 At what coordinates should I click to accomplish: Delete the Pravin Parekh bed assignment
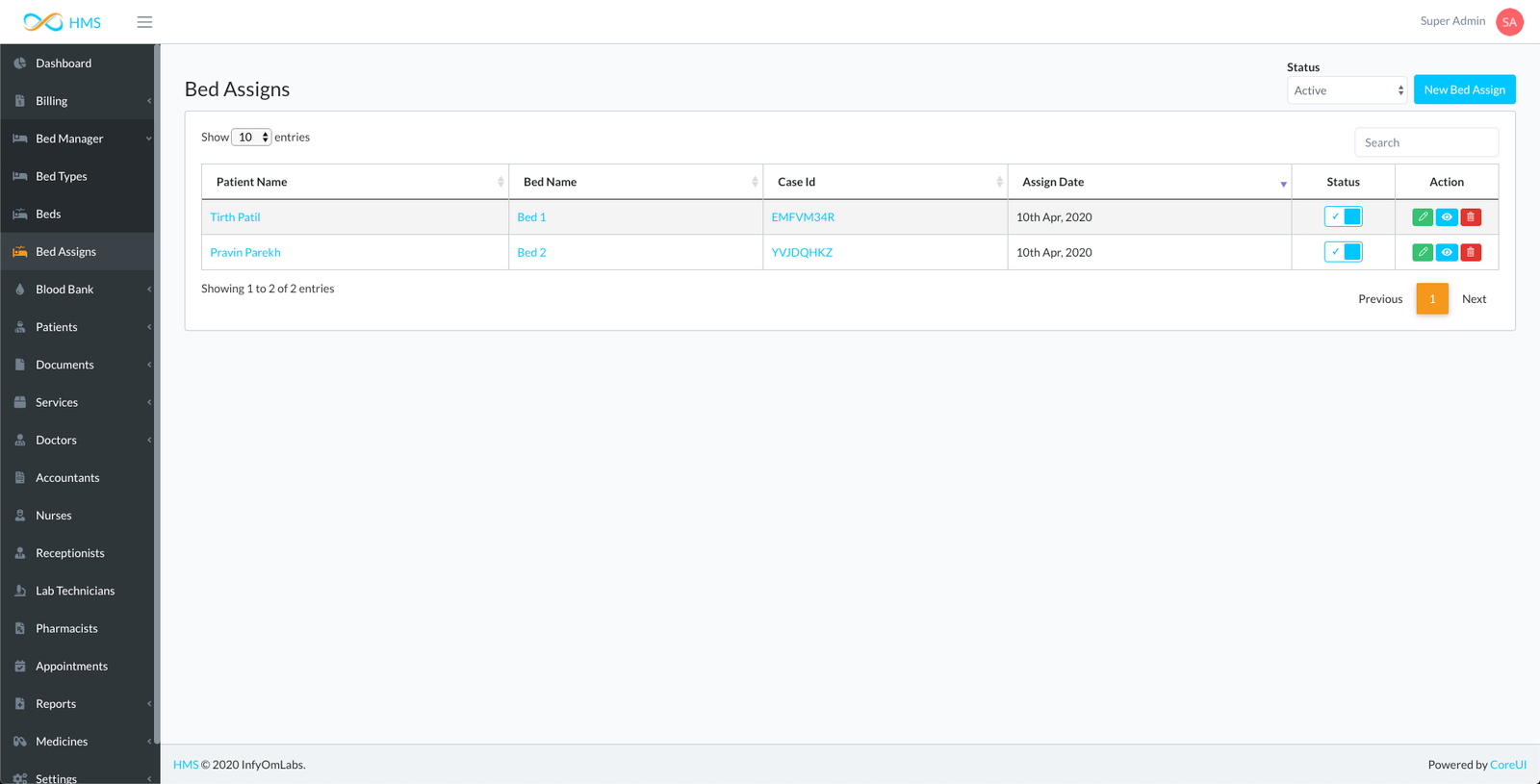pyautogui.click(x=1471, y=252)
